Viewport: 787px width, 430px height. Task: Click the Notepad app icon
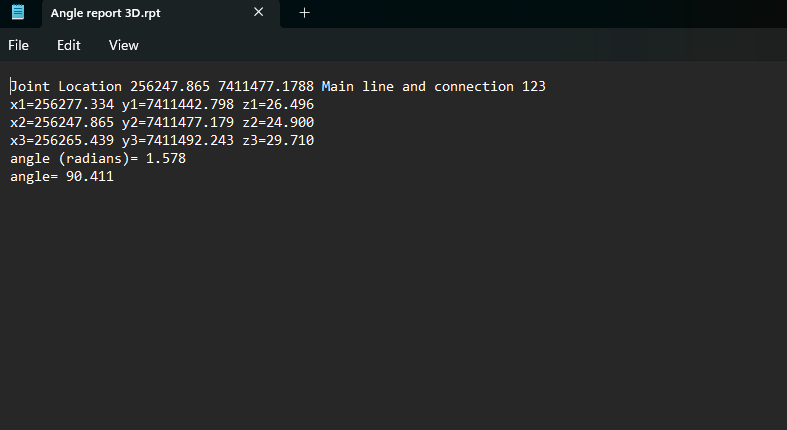point(17,13)
